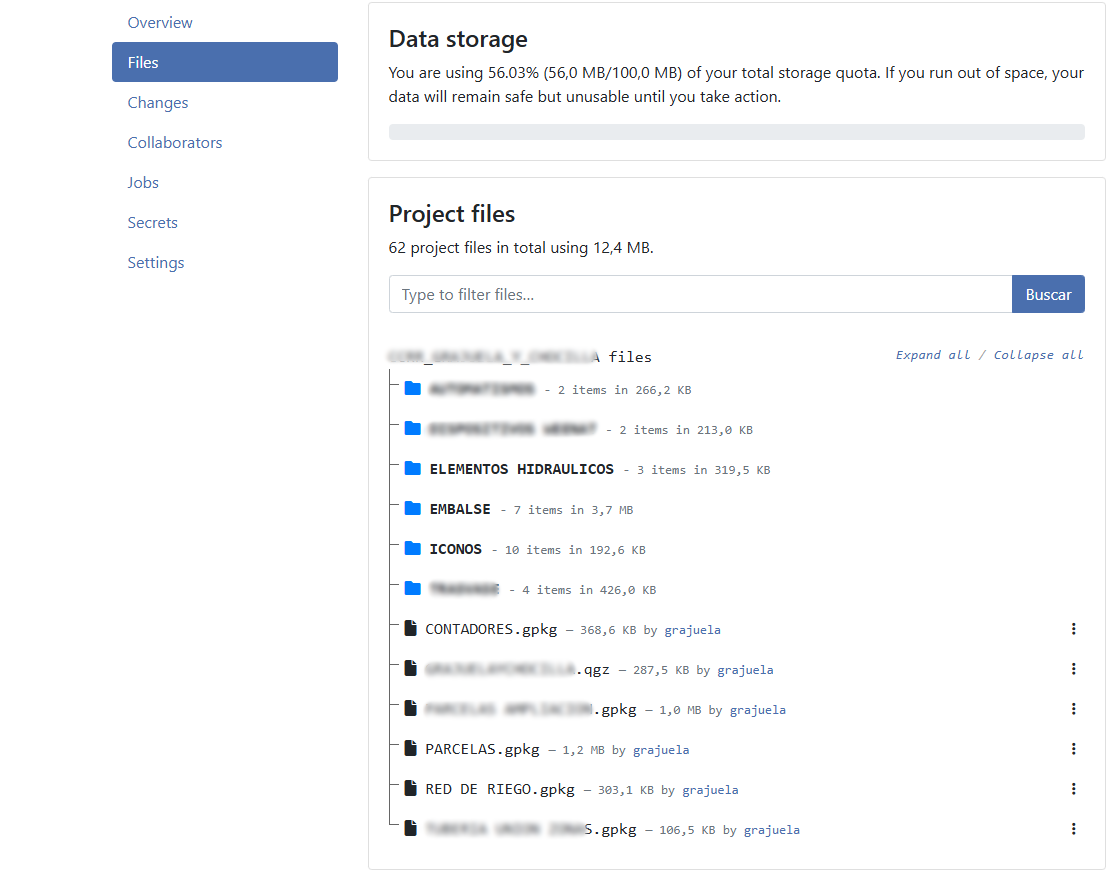Go to the Overview section
This screenshot has height=871, width=1120.
pyautogui.click(x=224, y=22)
